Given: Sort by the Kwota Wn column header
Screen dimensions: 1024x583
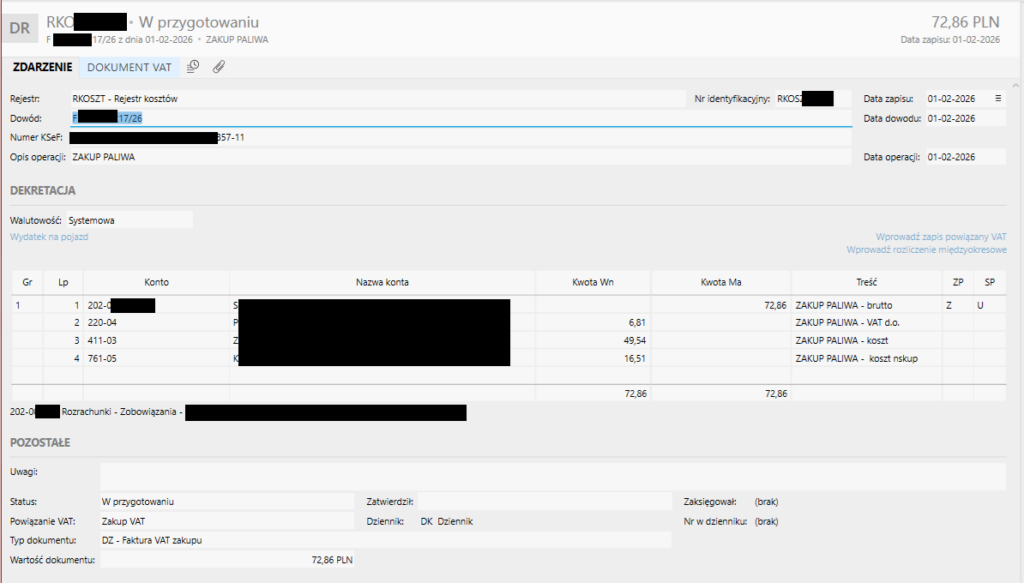Looking at the screenshot, I should click(x=593, y=282).
